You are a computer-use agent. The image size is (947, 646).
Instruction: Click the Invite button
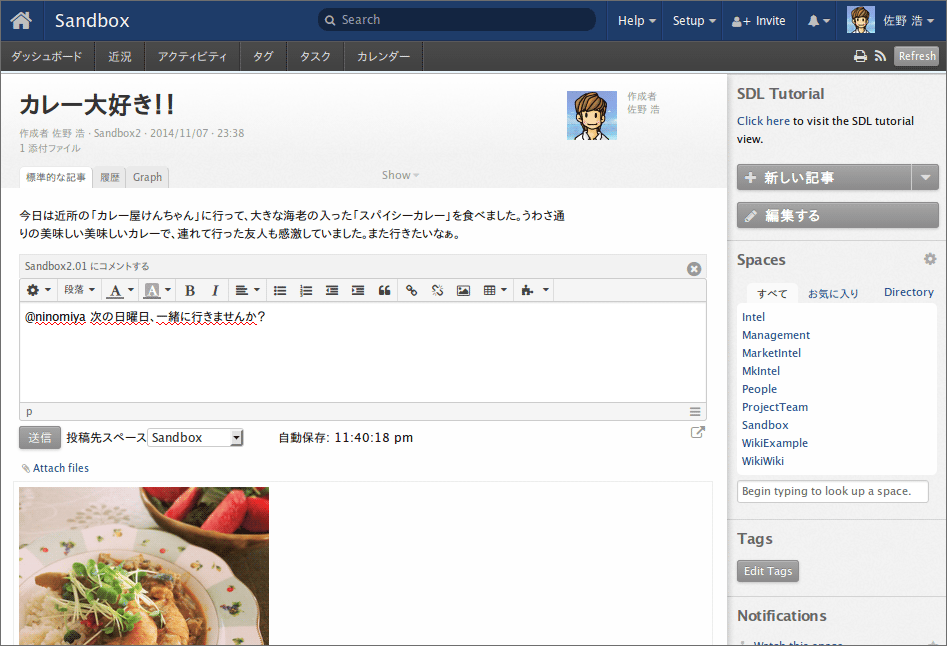(759, 21)
